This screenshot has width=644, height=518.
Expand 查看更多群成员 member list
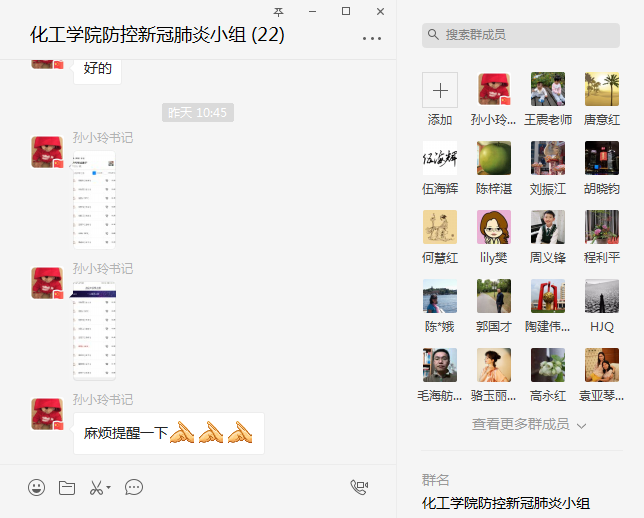pyautogui.click(x=529, y=425)
